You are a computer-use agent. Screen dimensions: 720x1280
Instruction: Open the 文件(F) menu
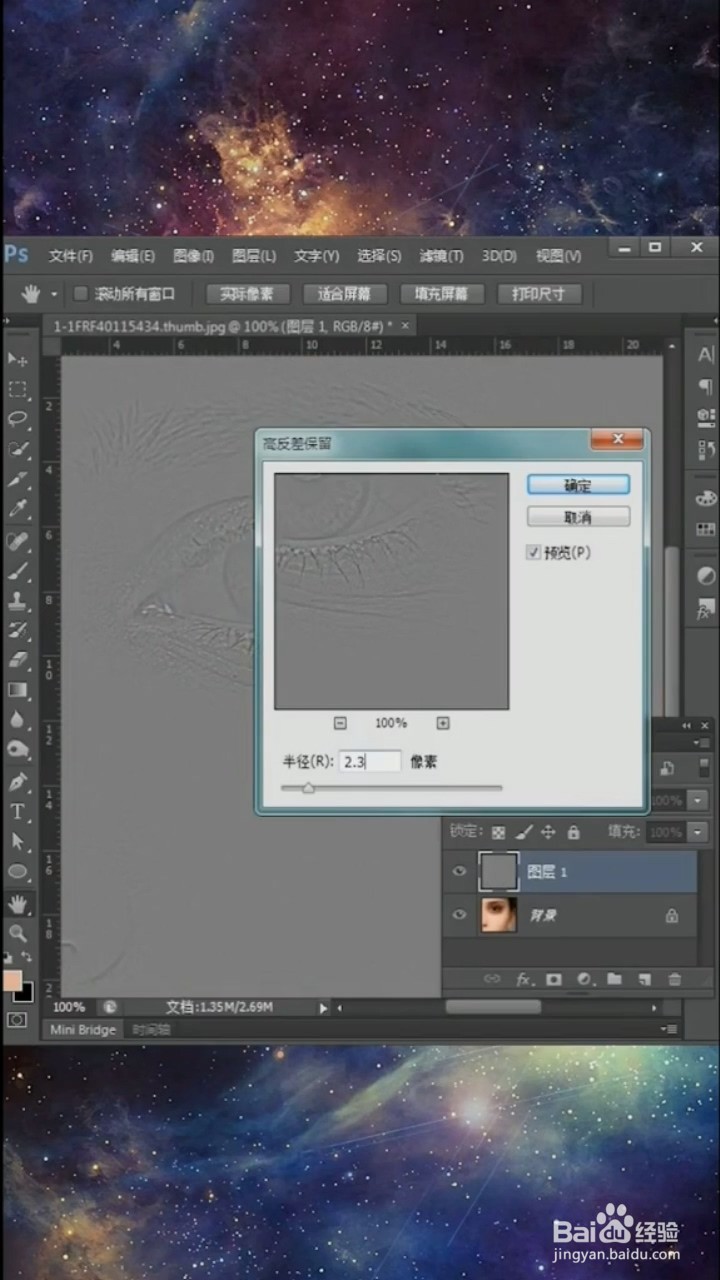(x=71, y=256)
